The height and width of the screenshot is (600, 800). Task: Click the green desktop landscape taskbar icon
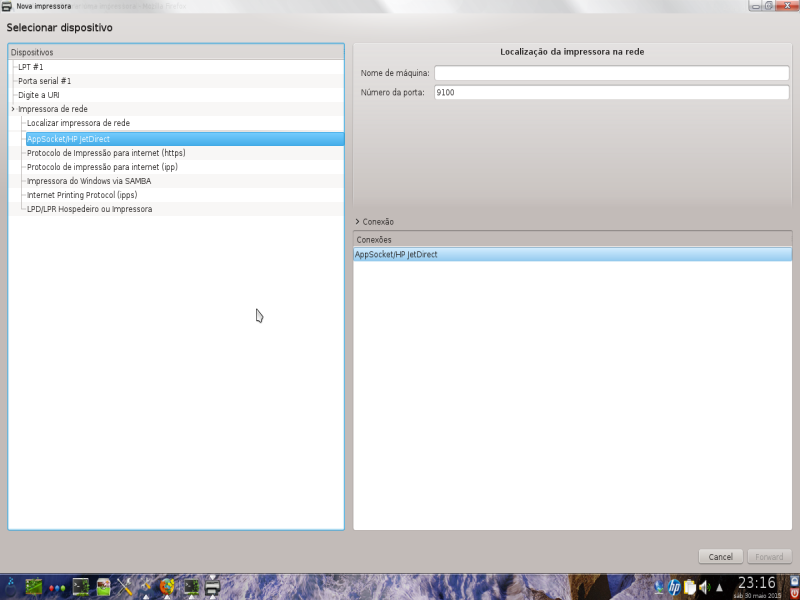click(34, 587)
